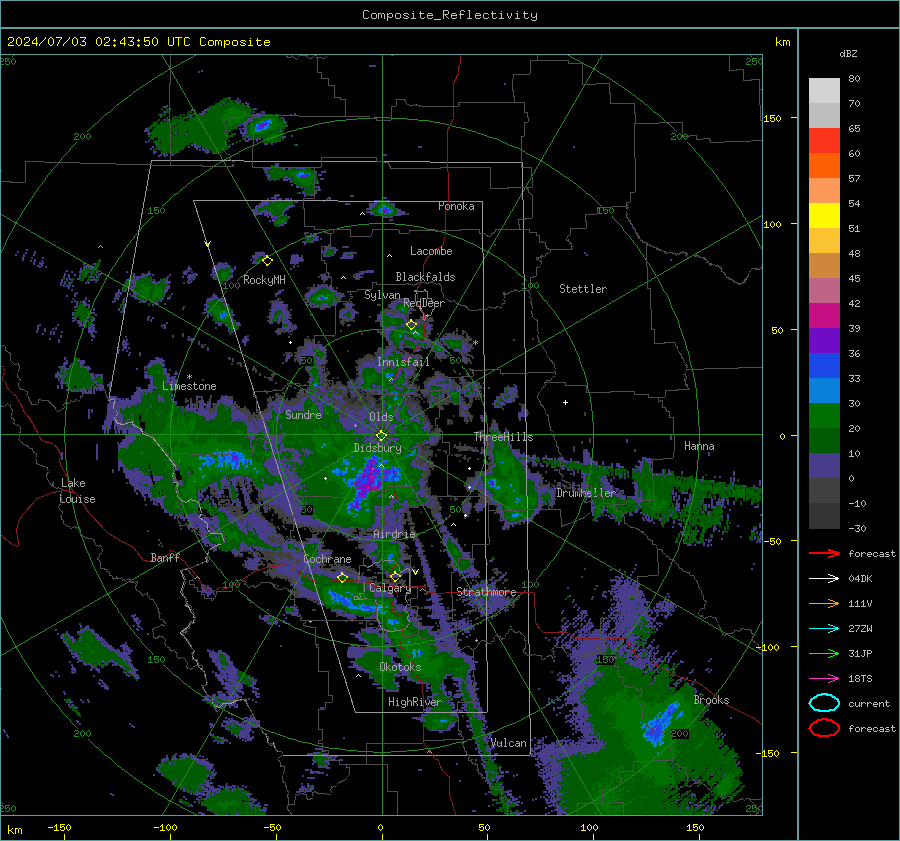Click the Didsbury town label
This screenshot has height=841, width=900.
377,448
